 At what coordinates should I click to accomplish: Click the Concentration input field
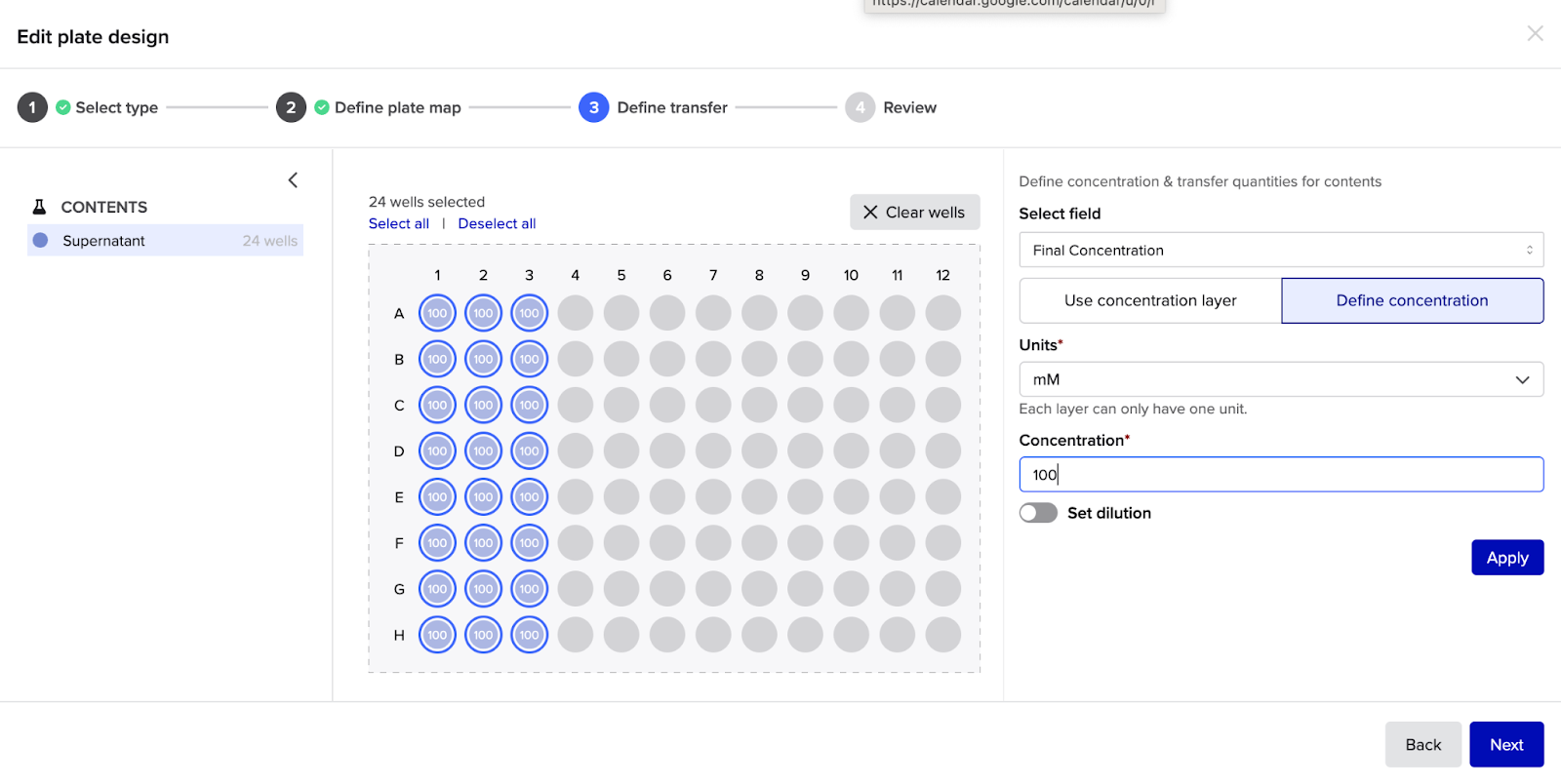[1280, 475]
